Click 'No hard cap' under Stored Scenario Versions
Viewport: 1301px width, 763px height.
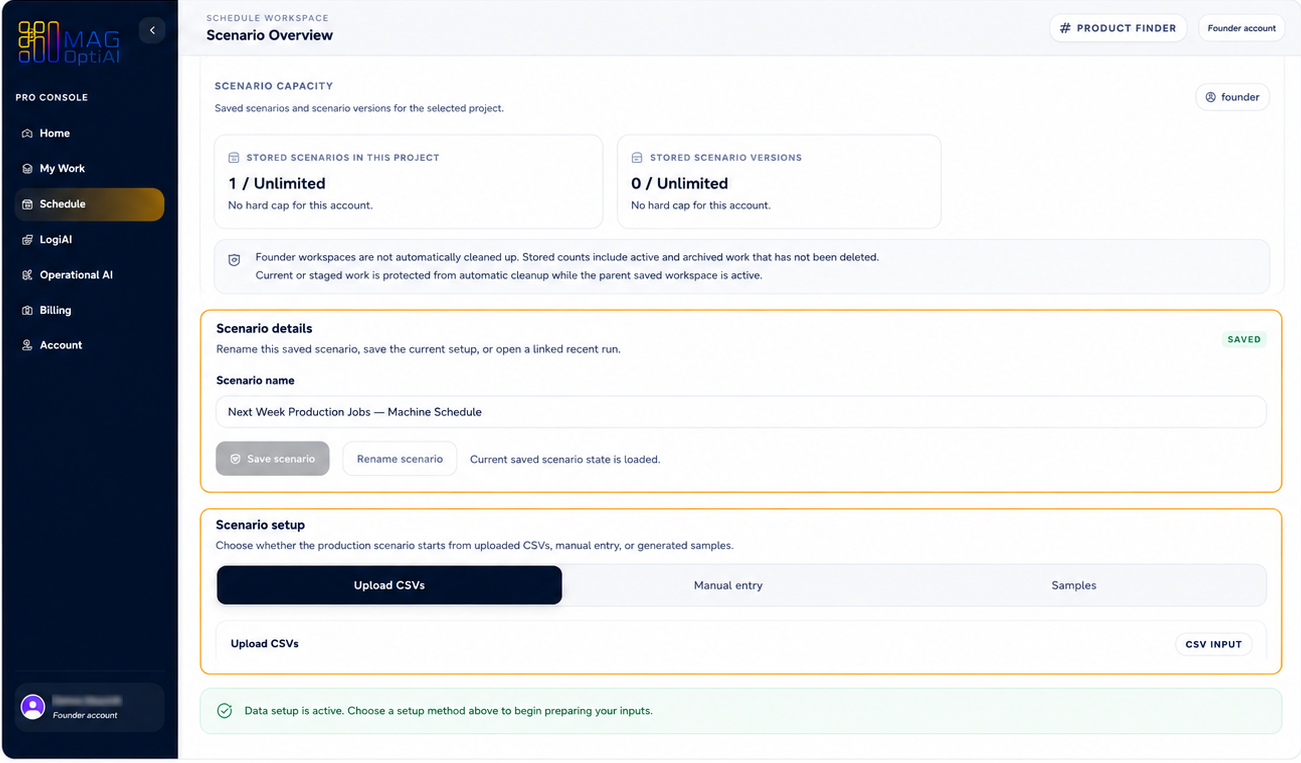click(703, 206)
